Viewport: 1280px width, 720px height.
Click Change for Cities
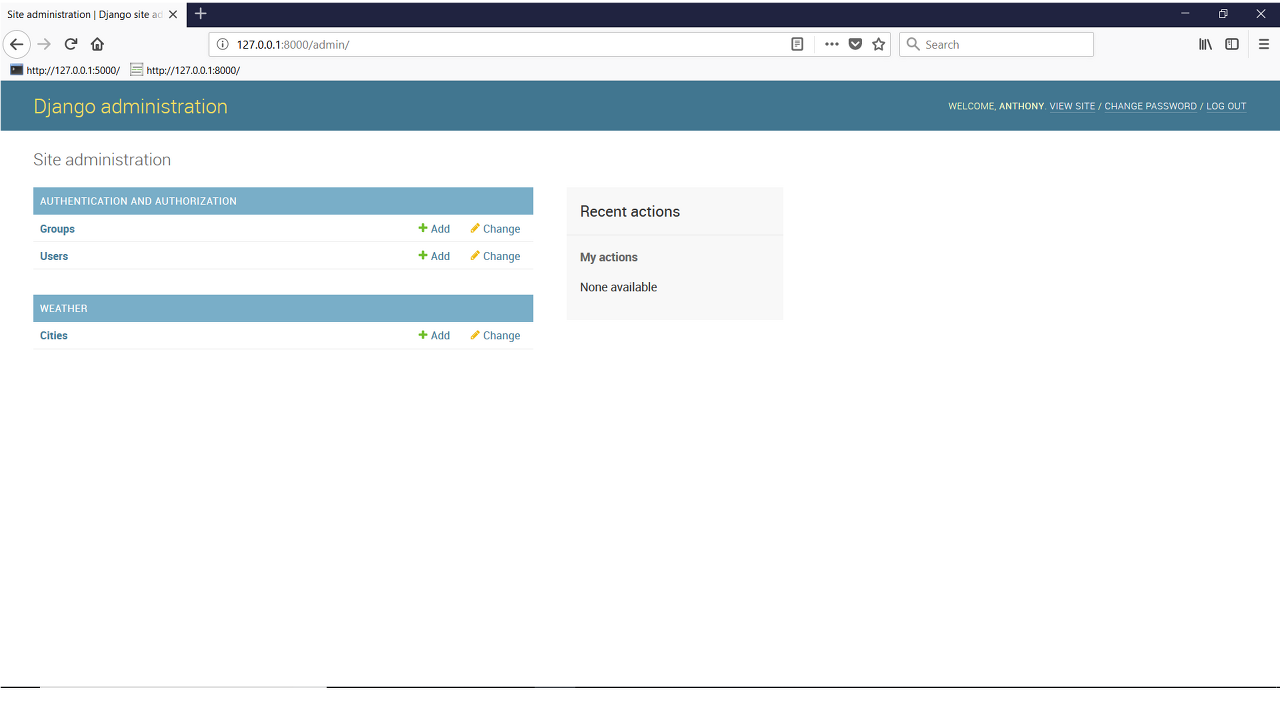coord(495,336)
